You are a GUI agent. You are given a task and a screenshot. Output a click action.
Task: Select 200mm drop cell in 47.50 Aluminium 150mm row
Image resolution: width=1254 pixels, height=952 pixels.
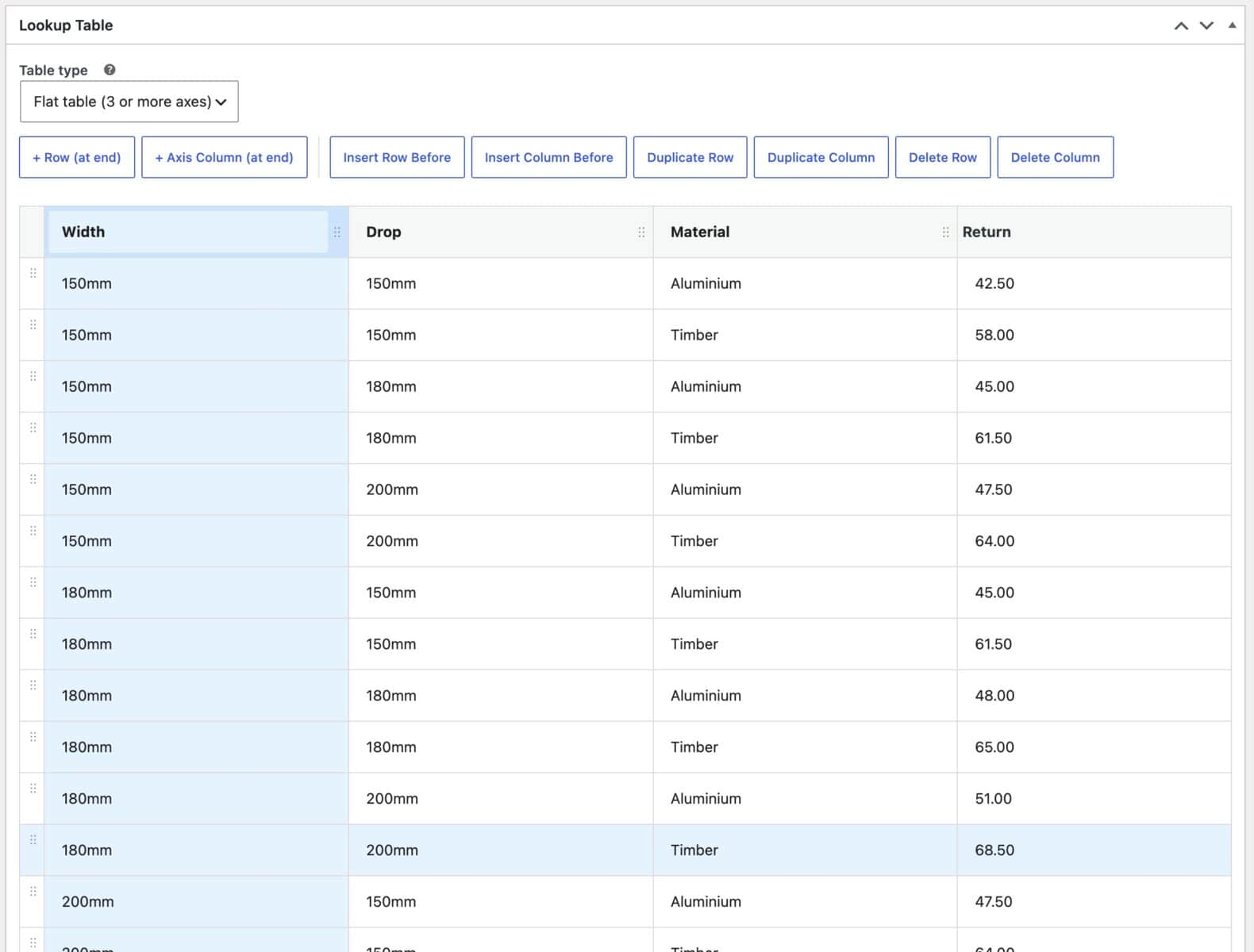coord(501,489)
